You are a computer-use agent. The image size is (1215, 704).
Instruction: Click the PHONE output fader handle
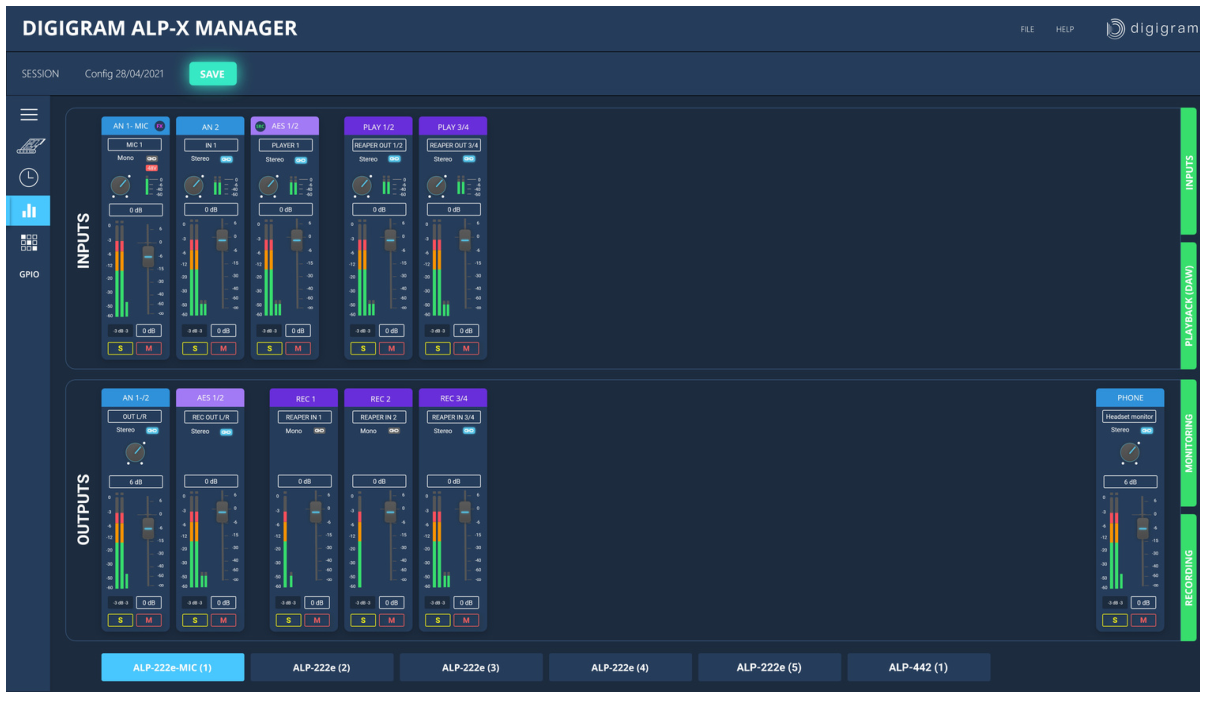pyautogui.click(x=1142, y=528)
